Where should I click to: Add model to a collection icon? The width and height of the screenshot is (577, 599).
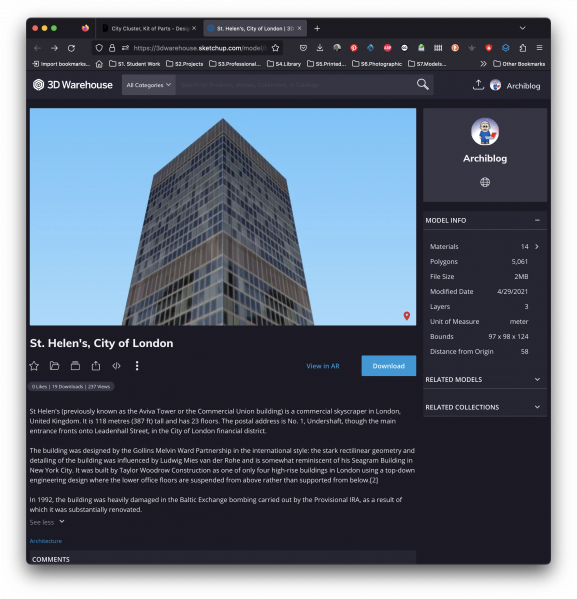pyautogui.click(x=75, y=366)
